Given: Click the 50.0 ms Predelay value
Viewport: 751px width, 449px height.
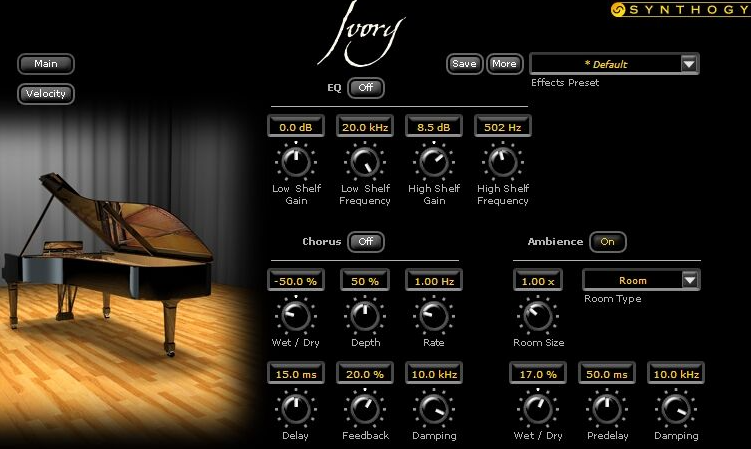Looking at the screenshot, I should [x=607, y=374].
